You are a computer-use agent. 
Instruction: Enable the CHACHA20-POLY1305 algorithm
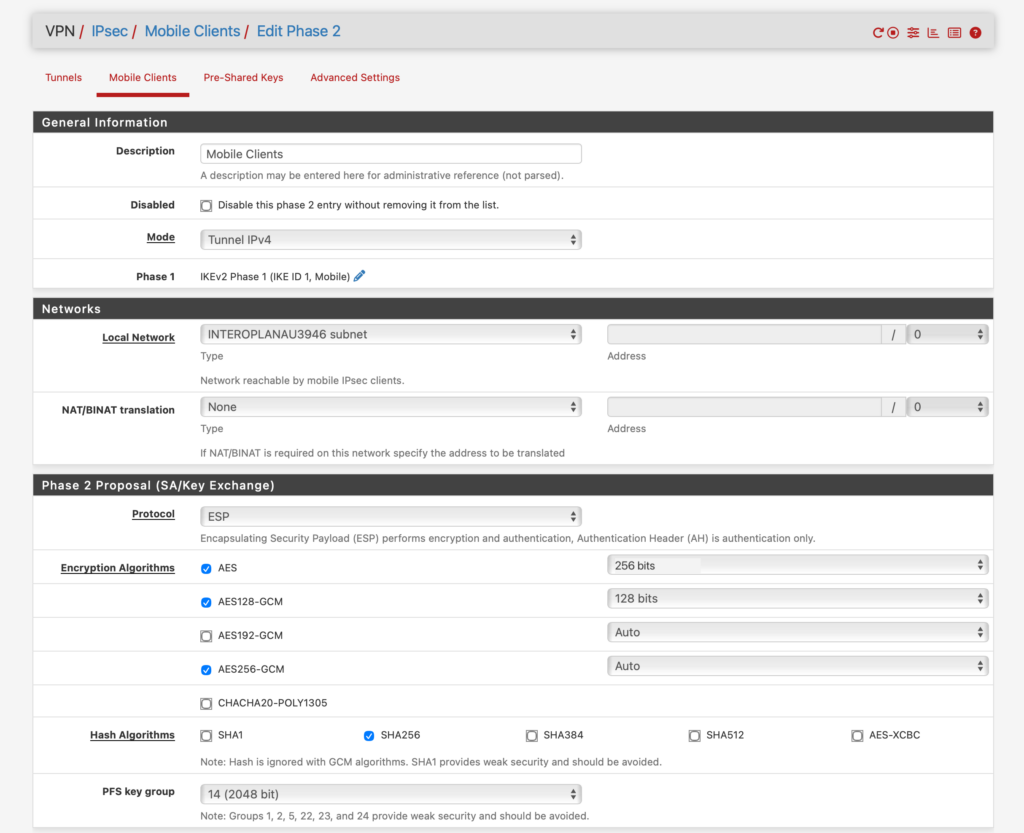206,703
